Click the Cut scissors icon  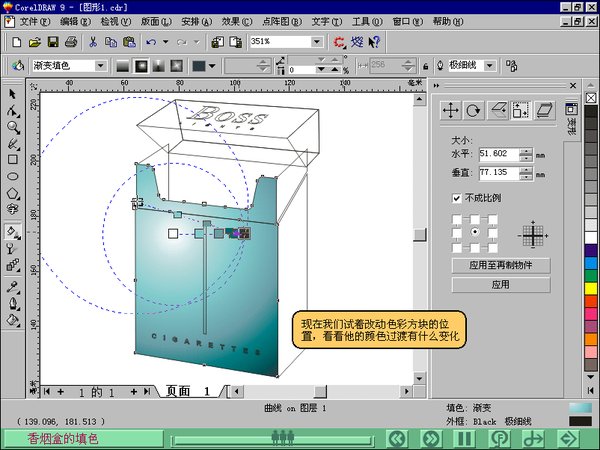pos(93,42)
